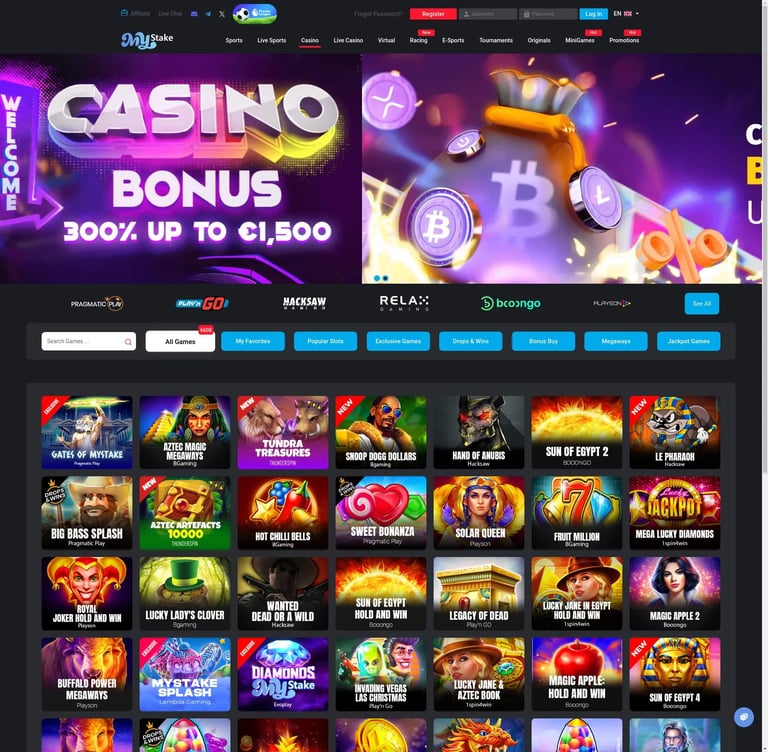Switch to the Live Casino tab
768x752 pixels.
(x=348, y=40)
